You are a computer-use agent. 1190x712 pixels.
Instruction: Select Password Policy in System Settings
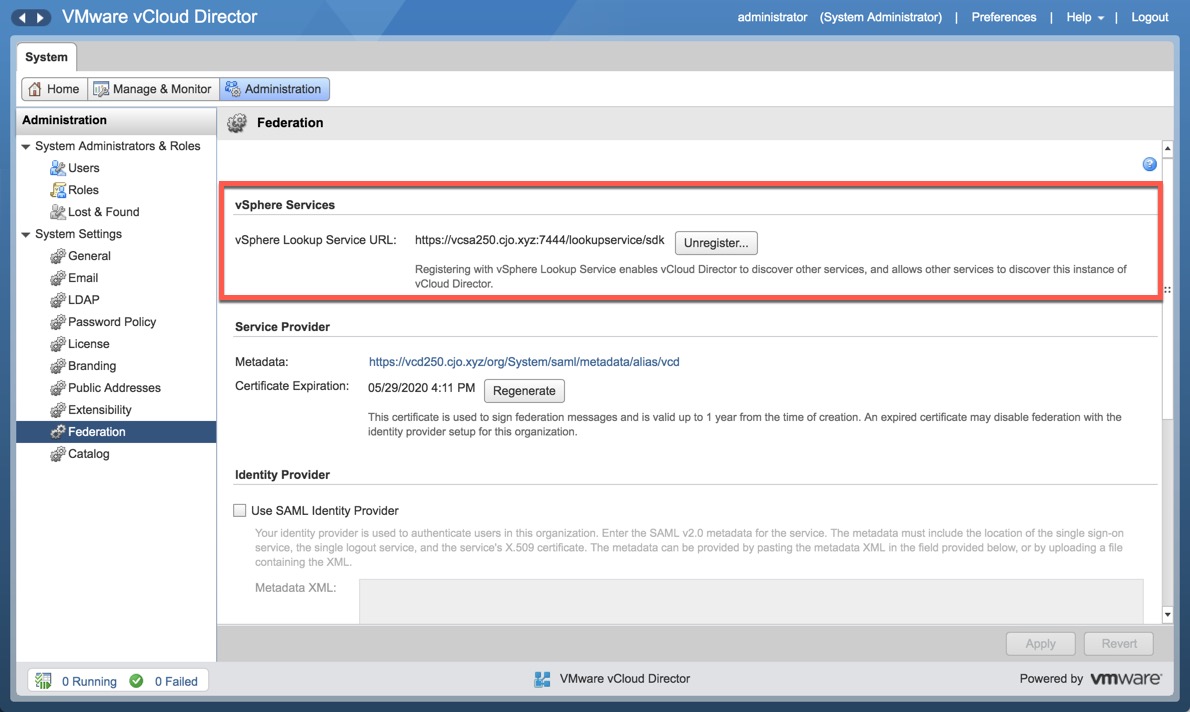(112, 322)
